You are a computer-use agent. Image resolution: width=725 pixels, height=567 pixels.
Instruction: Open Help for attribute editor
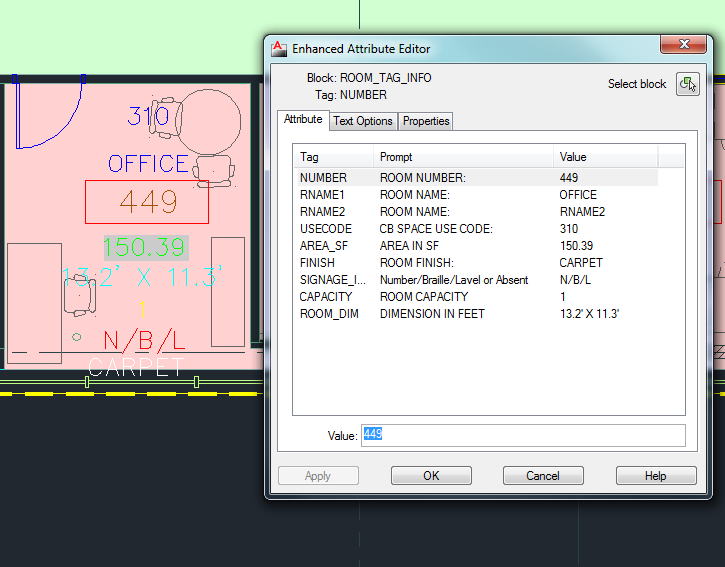655,476
